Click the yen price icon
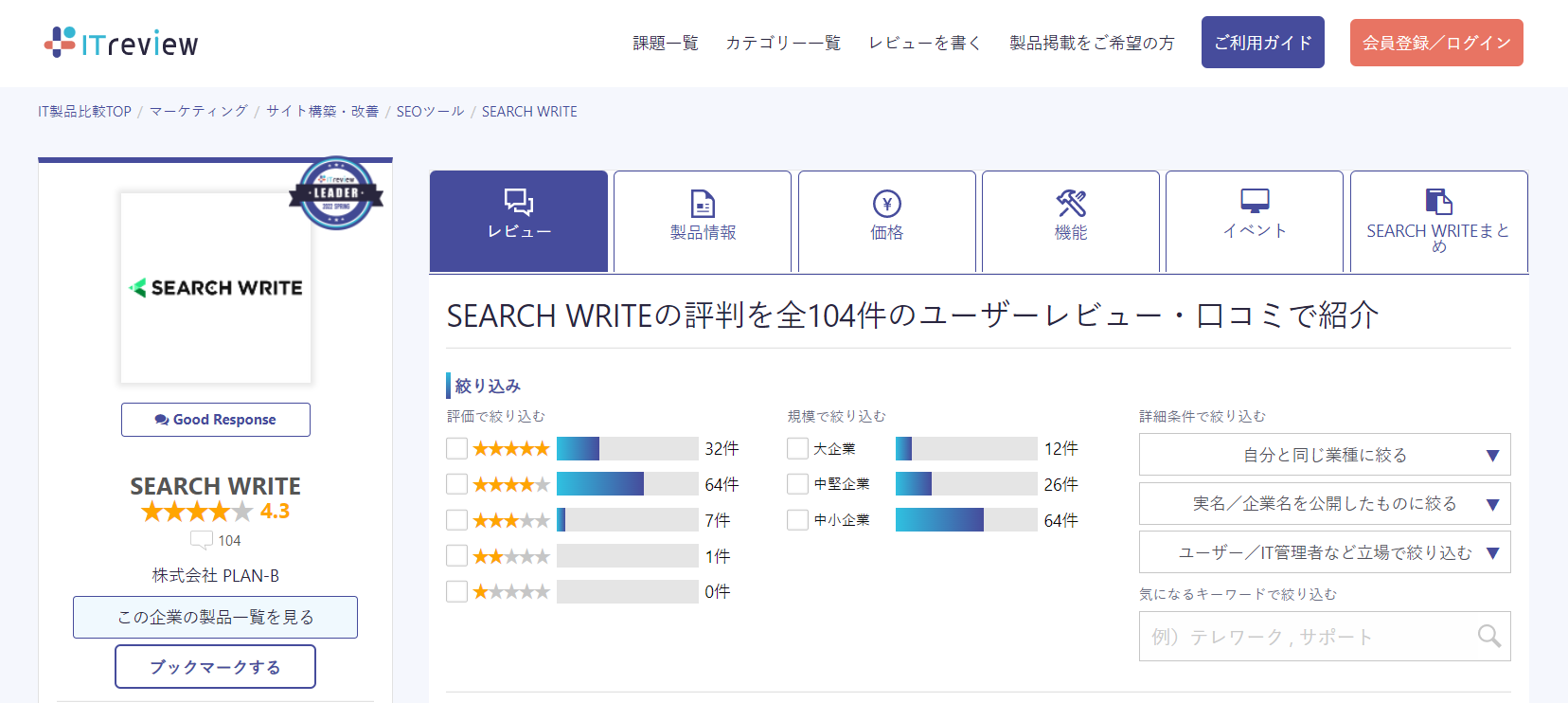The height and width of the screenshot is (703, 1568). point(886,204)
